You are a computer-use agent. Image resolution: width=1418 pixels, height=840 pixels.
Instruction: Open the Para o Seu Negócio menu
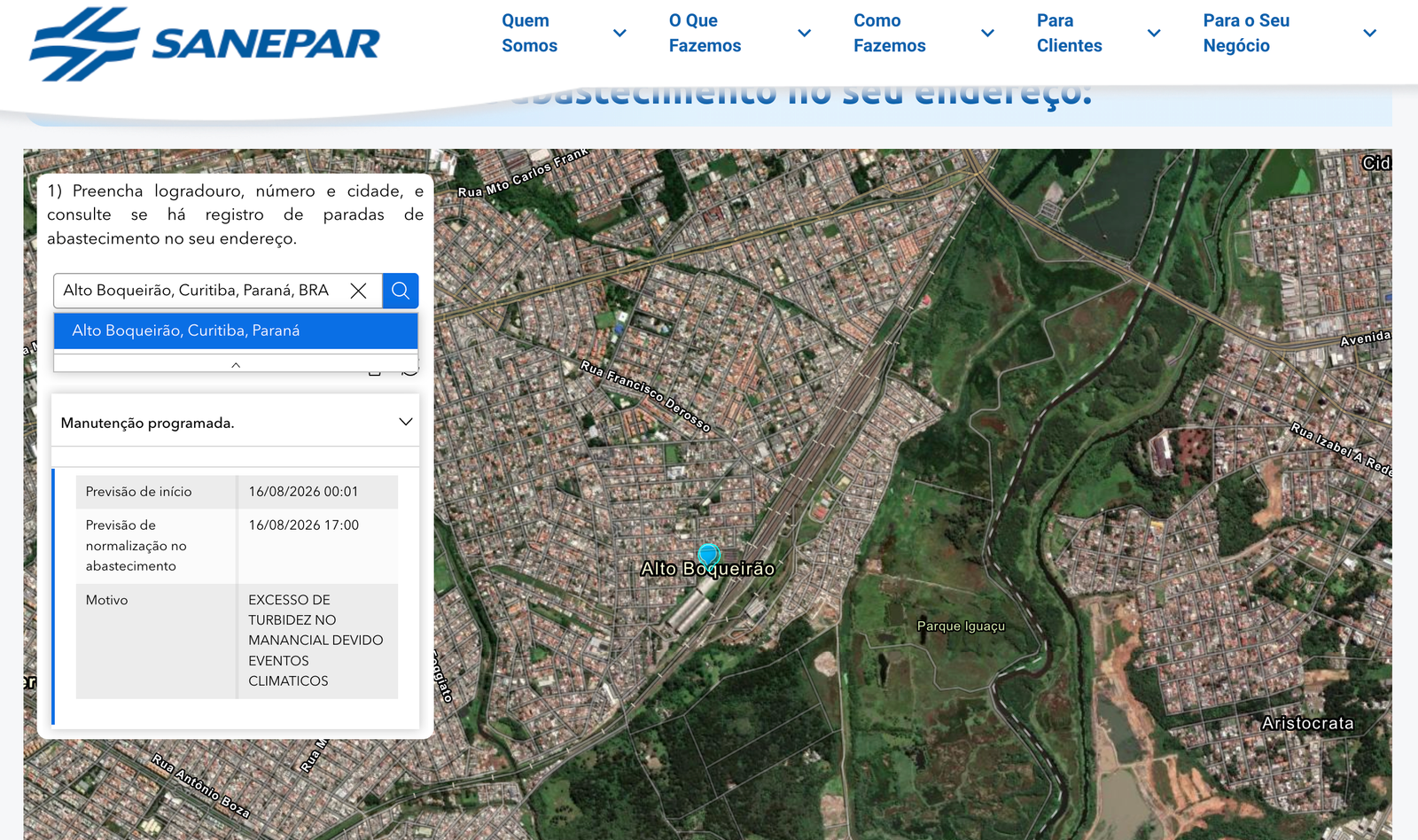(x=1289, y=33)
